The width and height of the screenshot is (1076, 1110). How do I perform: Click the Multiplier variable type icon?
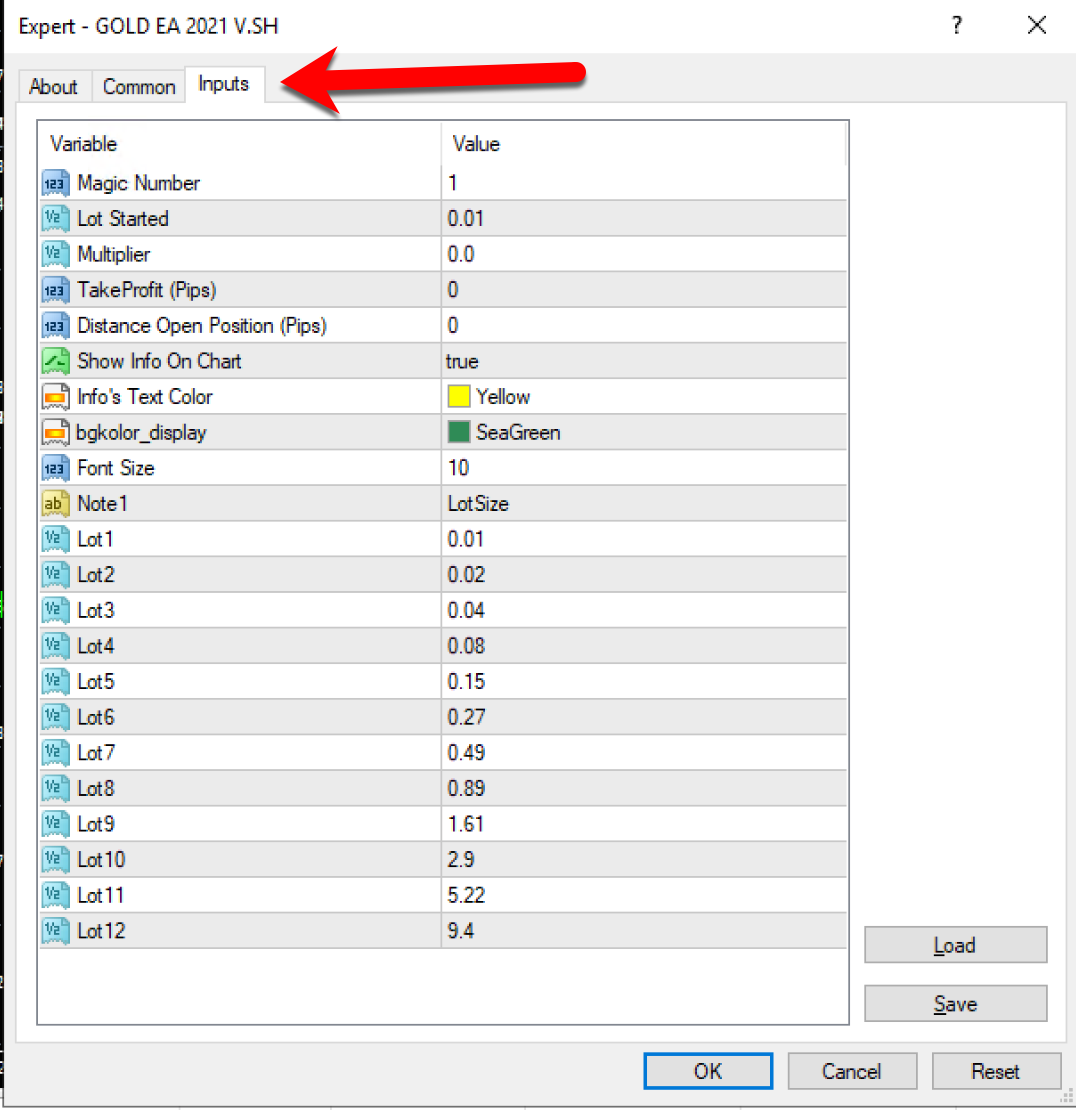55,254
